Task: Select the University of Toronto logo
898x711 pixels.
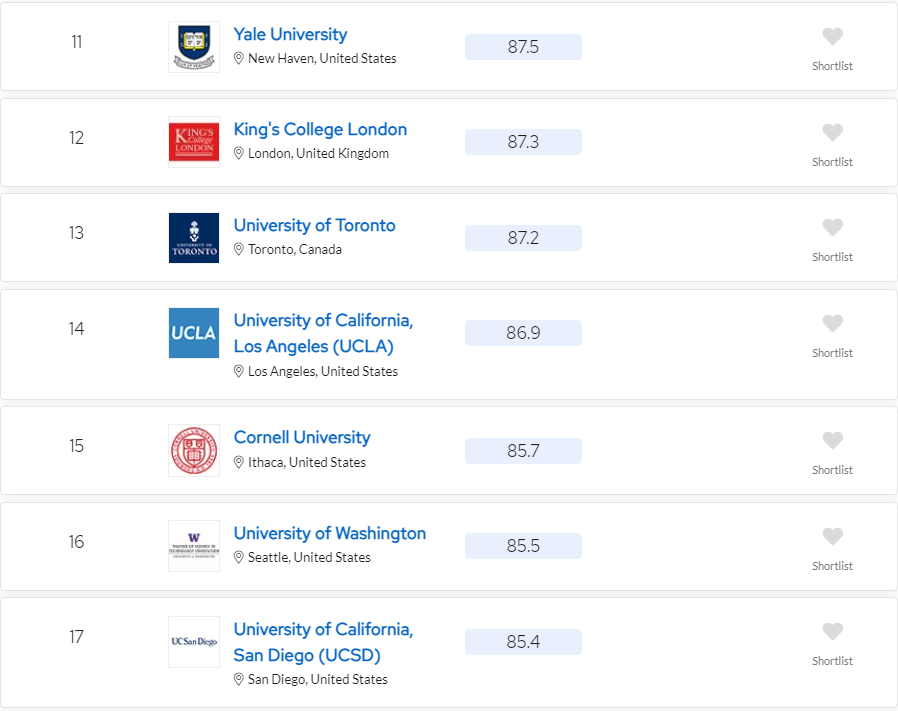Action: coord(194,238)
